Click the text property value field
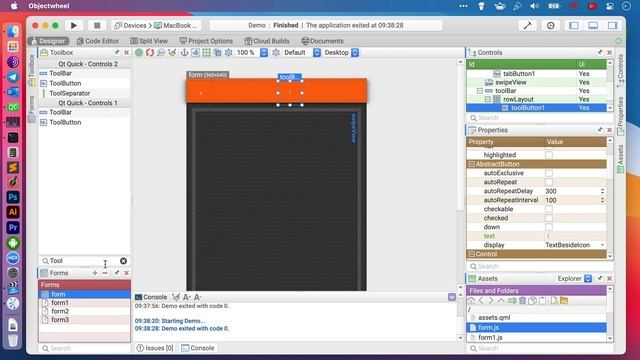The height and width of the screenshot is (360, 640). point(575,236)
